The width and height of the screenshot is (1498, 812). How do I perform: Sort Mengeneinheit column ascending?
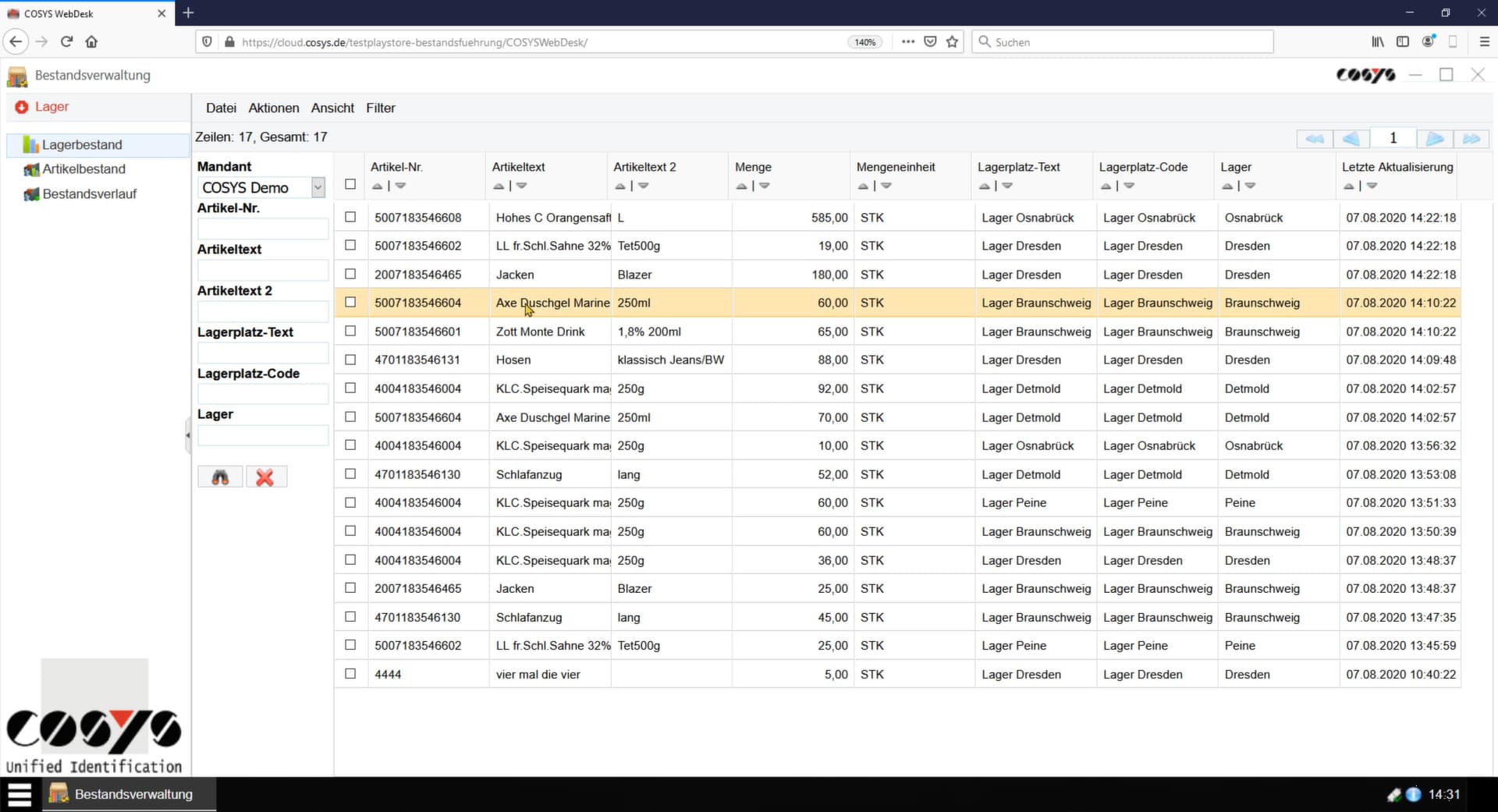(863, 186)
